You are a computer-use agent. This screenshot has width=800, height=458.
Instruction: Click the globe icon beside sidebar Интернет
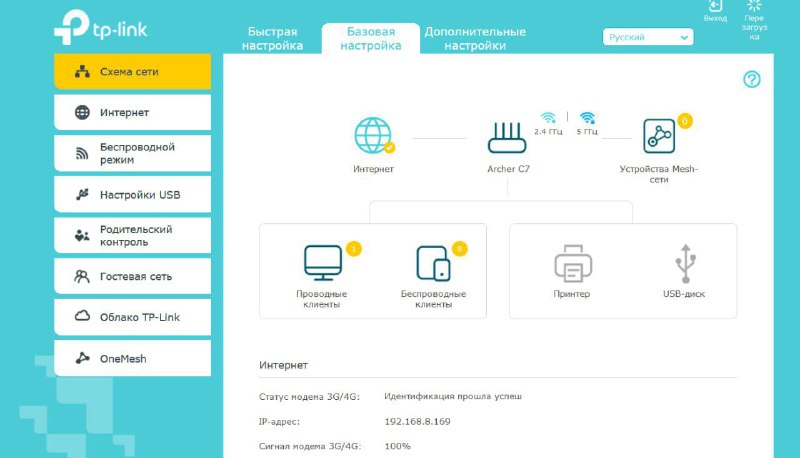pyautogui.click(x=82, y=112)
